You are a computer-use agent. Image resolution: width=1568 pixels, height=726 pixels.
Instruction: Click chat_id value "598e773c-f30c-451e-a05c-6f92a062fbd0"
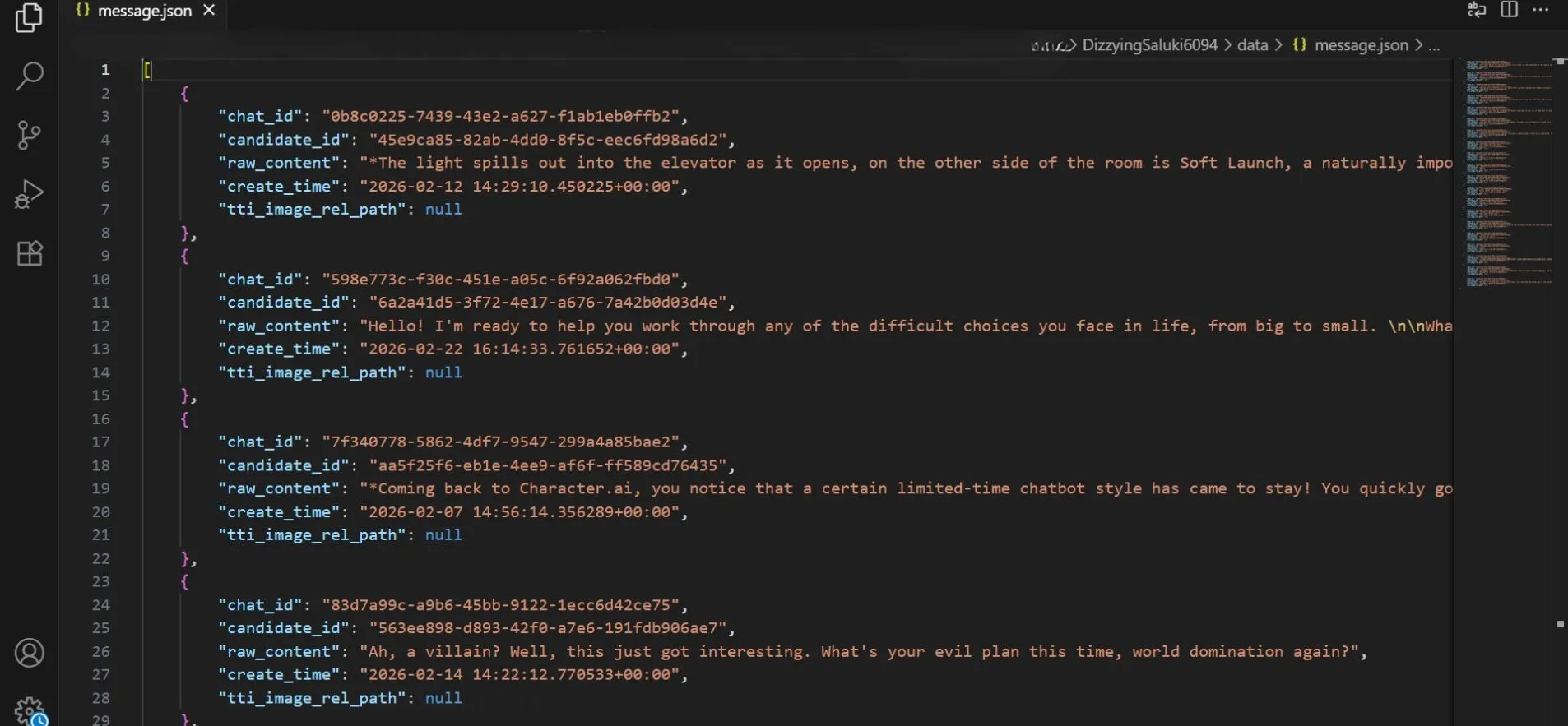501,279
